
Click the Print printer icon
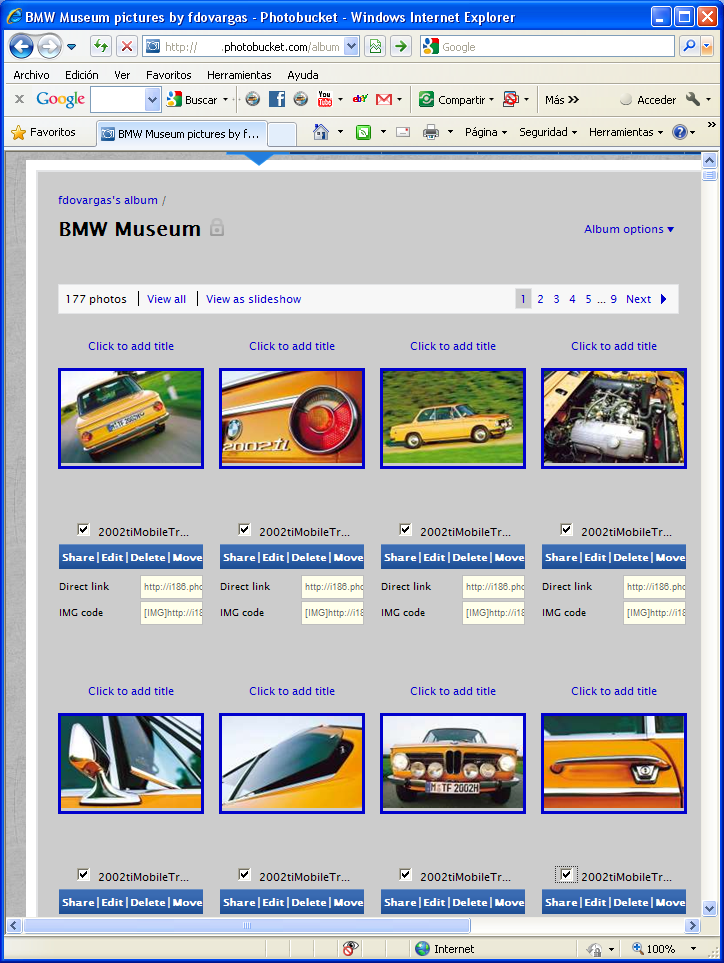point(431,132)
